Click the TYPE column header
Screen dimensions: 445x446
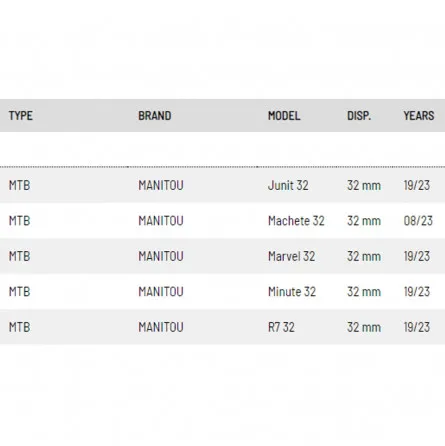click(21, 116)
